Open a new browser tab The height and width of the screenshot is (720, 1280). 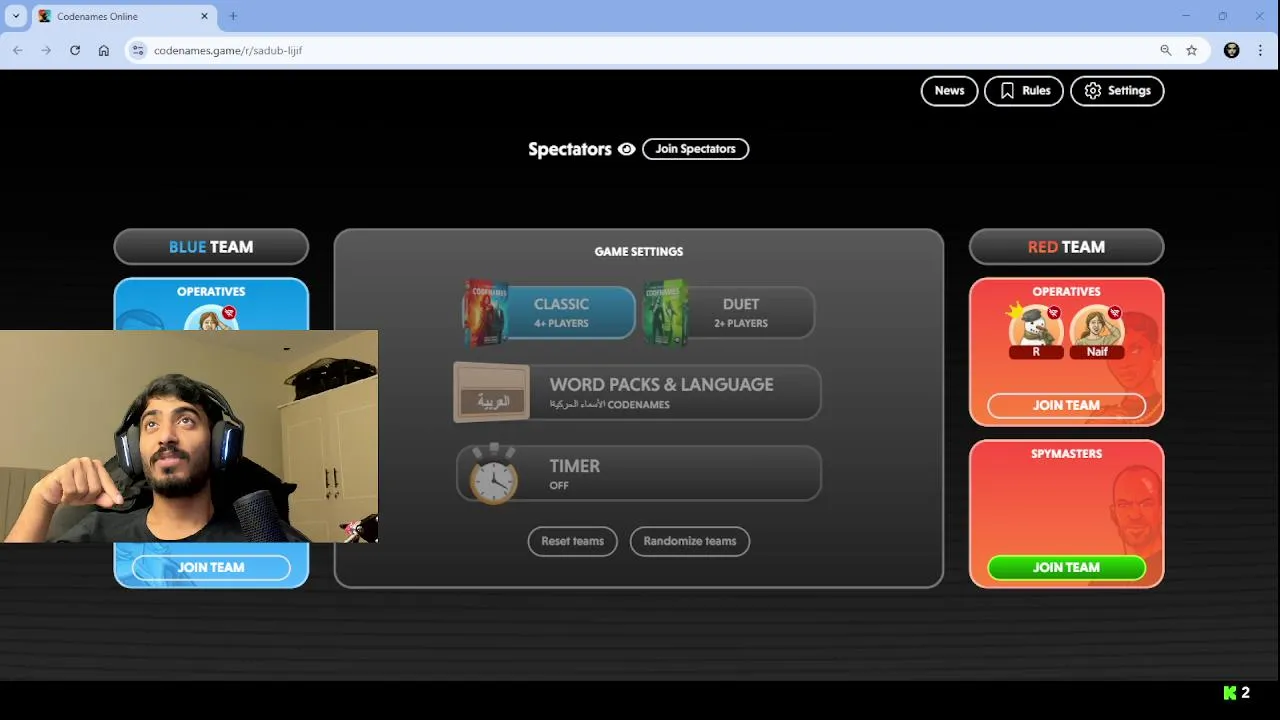(233, 17)
